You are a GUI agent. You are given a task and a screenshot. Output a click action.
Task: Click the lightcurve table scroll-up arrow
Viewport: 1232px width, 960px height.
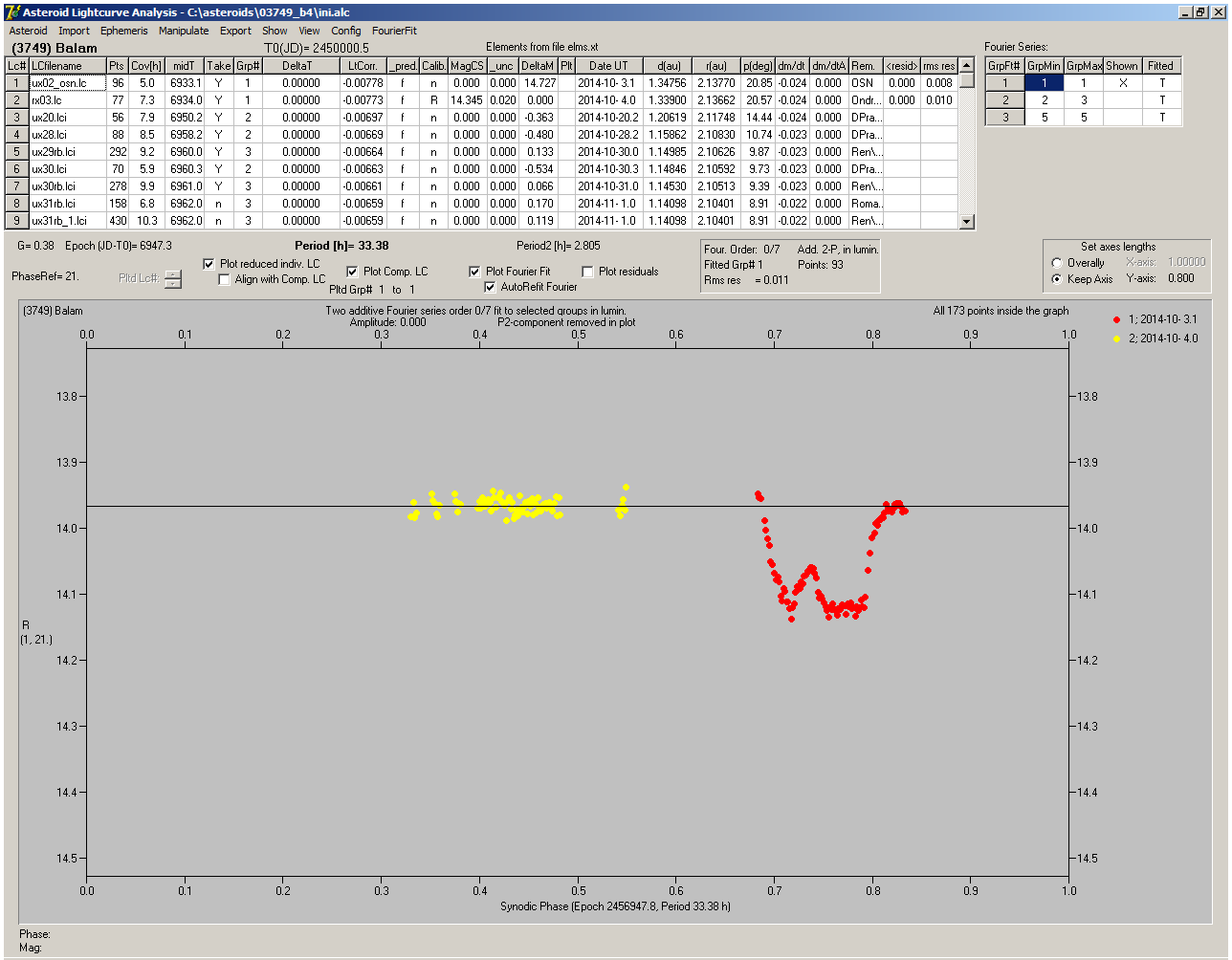point(967,66)
